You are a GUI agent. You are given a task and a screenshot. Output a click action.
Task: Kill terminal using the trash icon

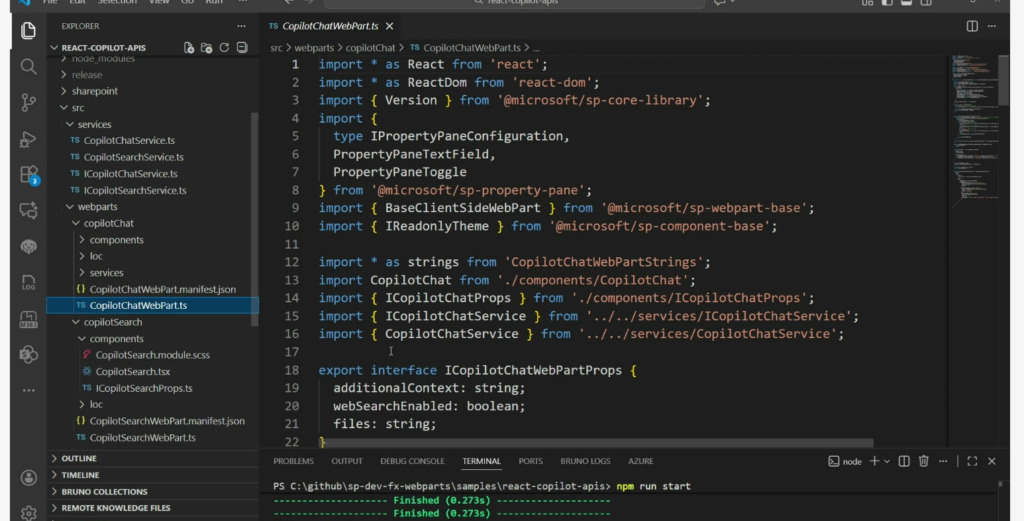924,461
